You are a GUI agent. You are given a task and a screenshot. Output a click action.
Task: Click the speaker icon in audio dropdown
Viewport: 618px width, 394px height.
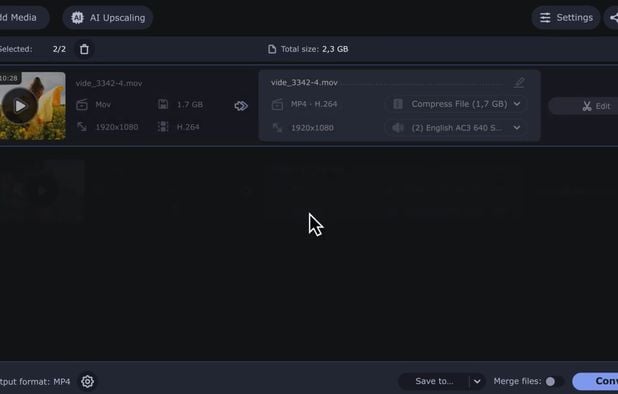(x=398, y=128)
